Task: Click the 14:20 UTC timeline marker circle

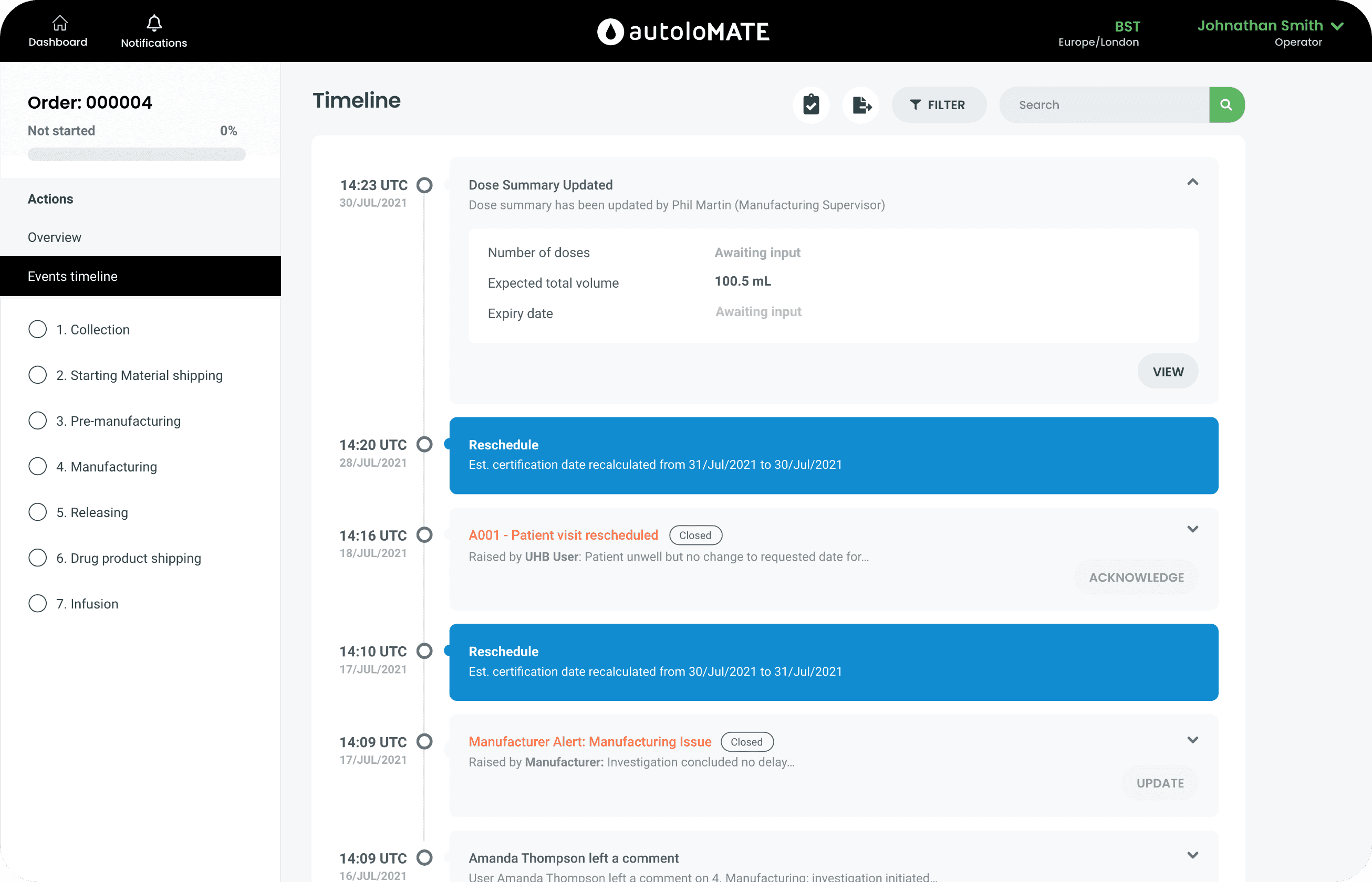Action: [x=424, y=445]
